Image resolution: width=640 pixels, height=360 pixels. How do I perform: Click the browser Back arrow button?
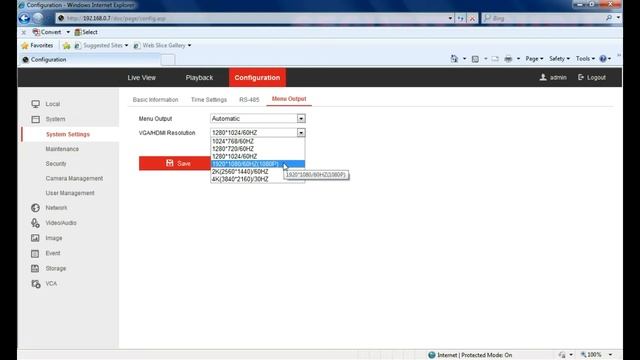(24, 18)
